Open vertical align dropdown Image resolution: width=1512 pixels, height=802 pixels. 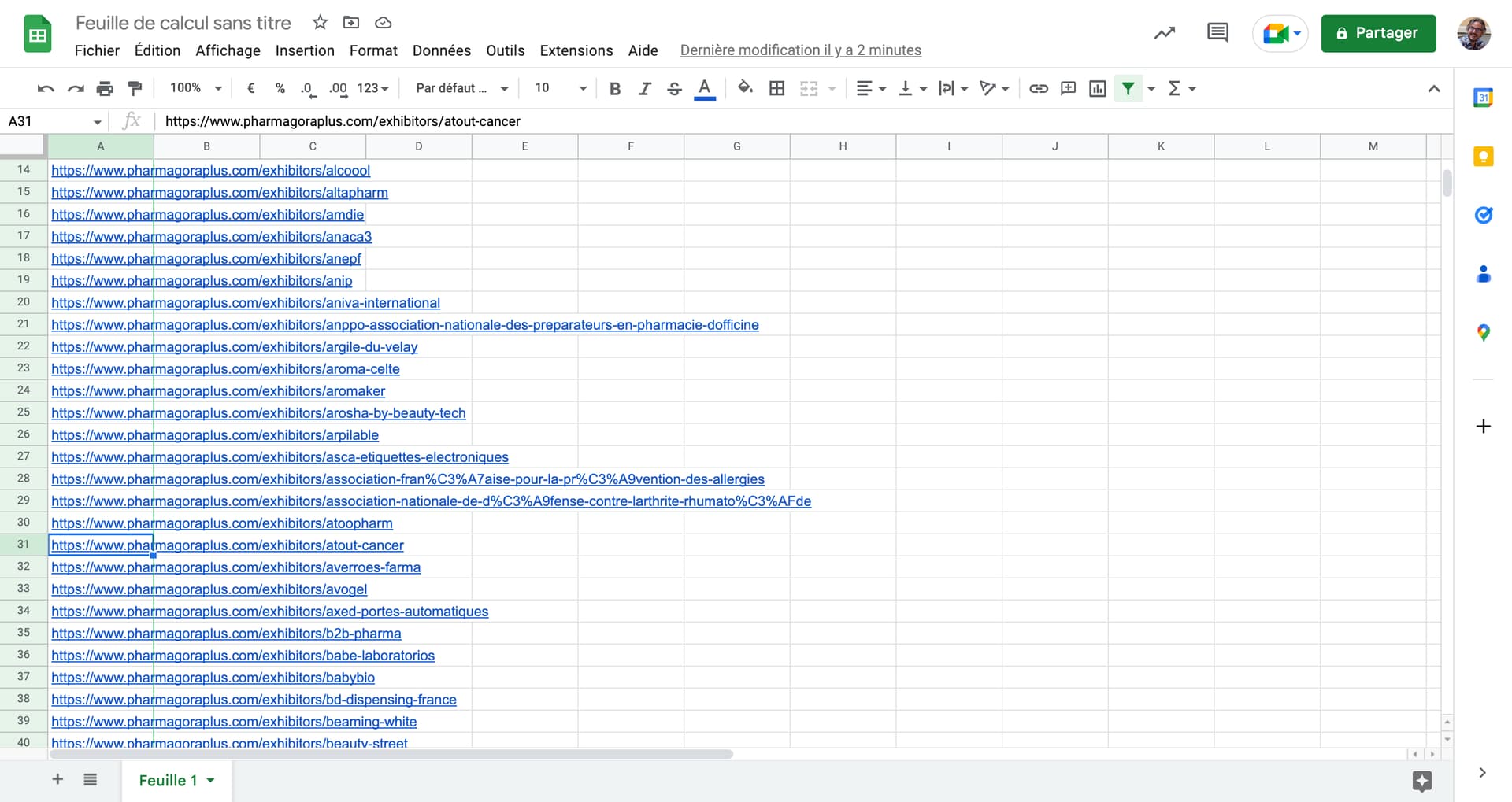coord(913,89)
